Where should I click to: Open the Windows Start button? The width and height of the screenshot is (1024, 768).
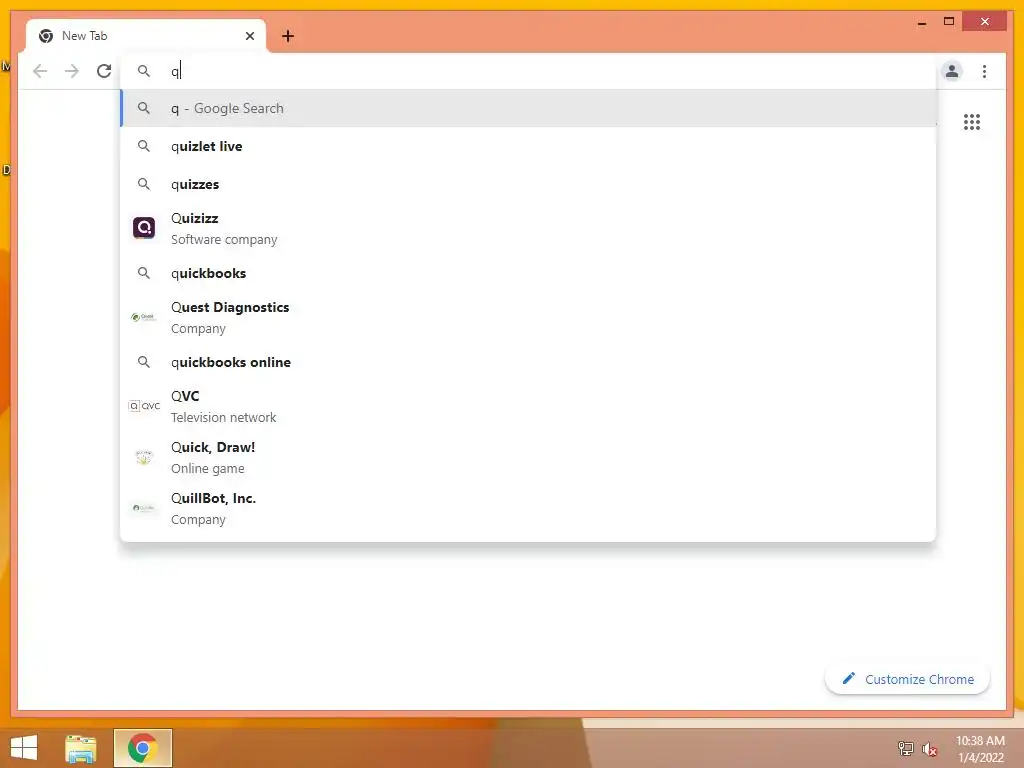coord(24,748)
